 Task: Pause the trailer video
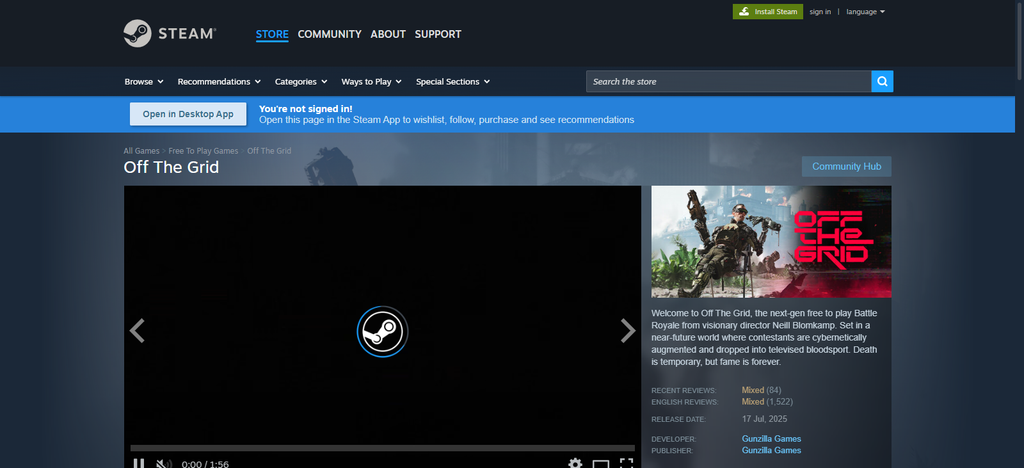point(138,463)
